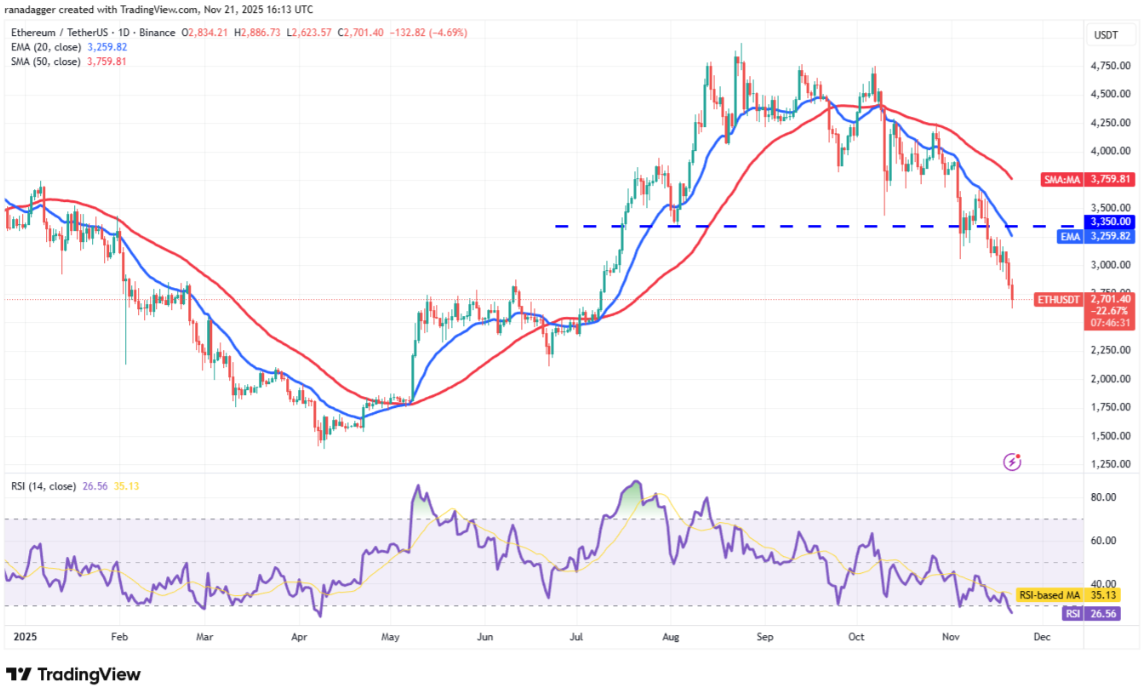Click the 3,350.00 horizontal line price label
1145x697 pixels.
1111,222
